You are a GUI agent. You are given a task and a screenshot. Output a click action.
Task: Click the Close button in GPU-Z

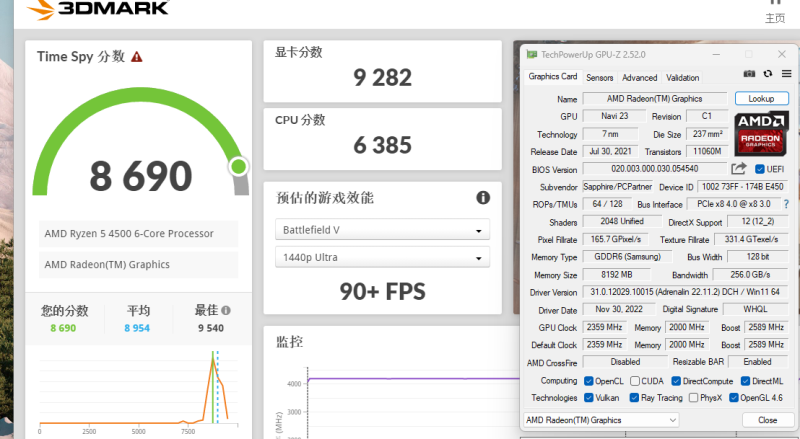coord(767,420)
